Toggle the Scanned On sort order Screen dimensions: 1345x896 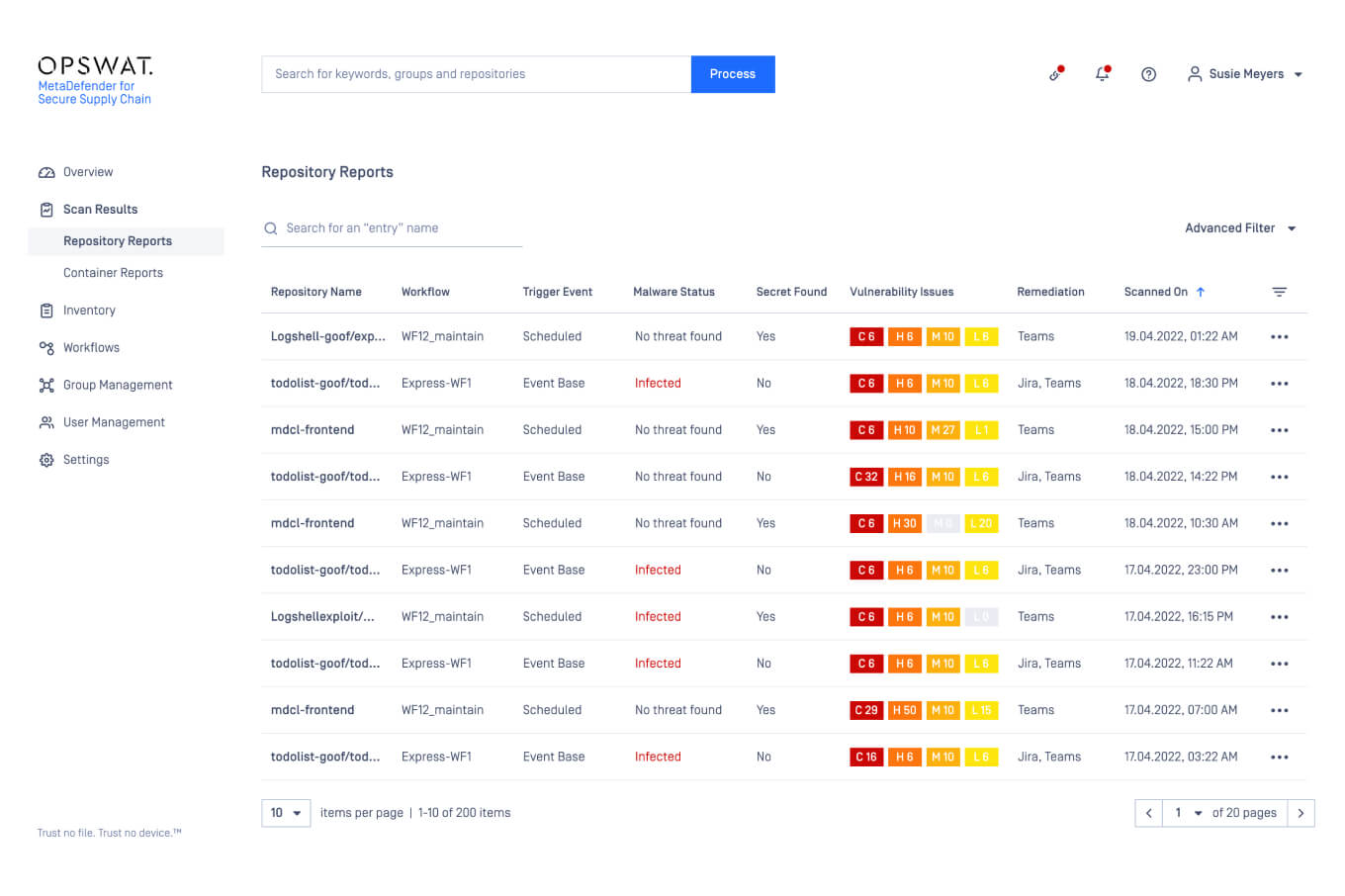1200,291
